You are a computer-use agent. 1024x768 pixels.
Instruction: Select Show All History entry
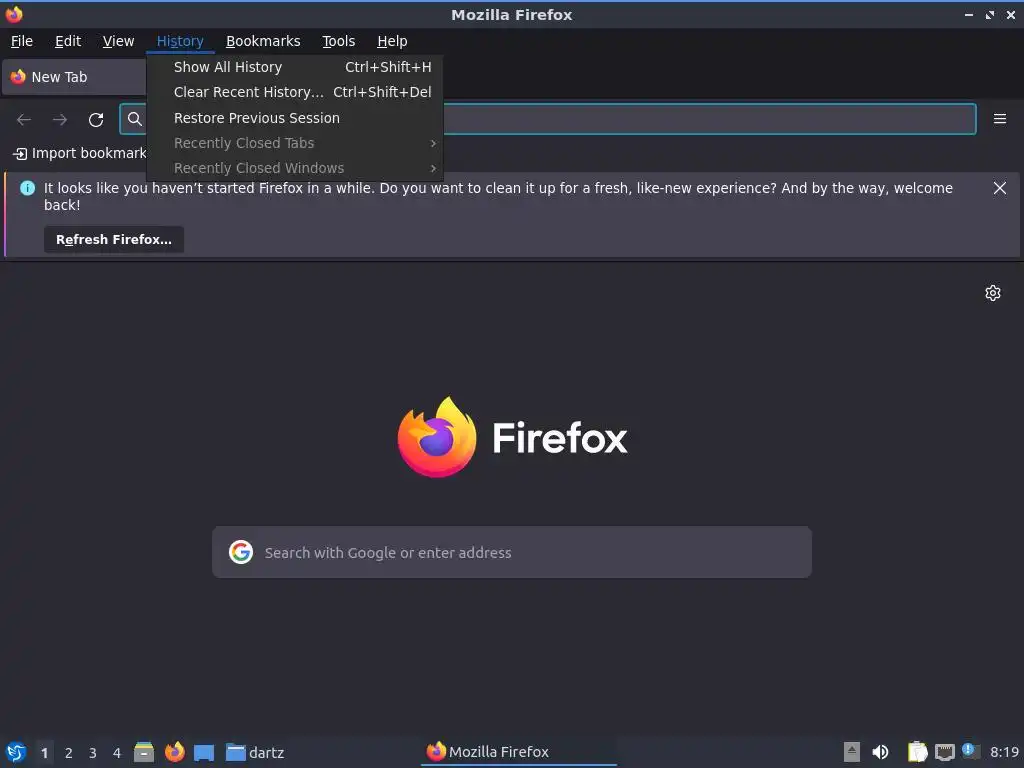pyautogui.click(x=295, y=67)
